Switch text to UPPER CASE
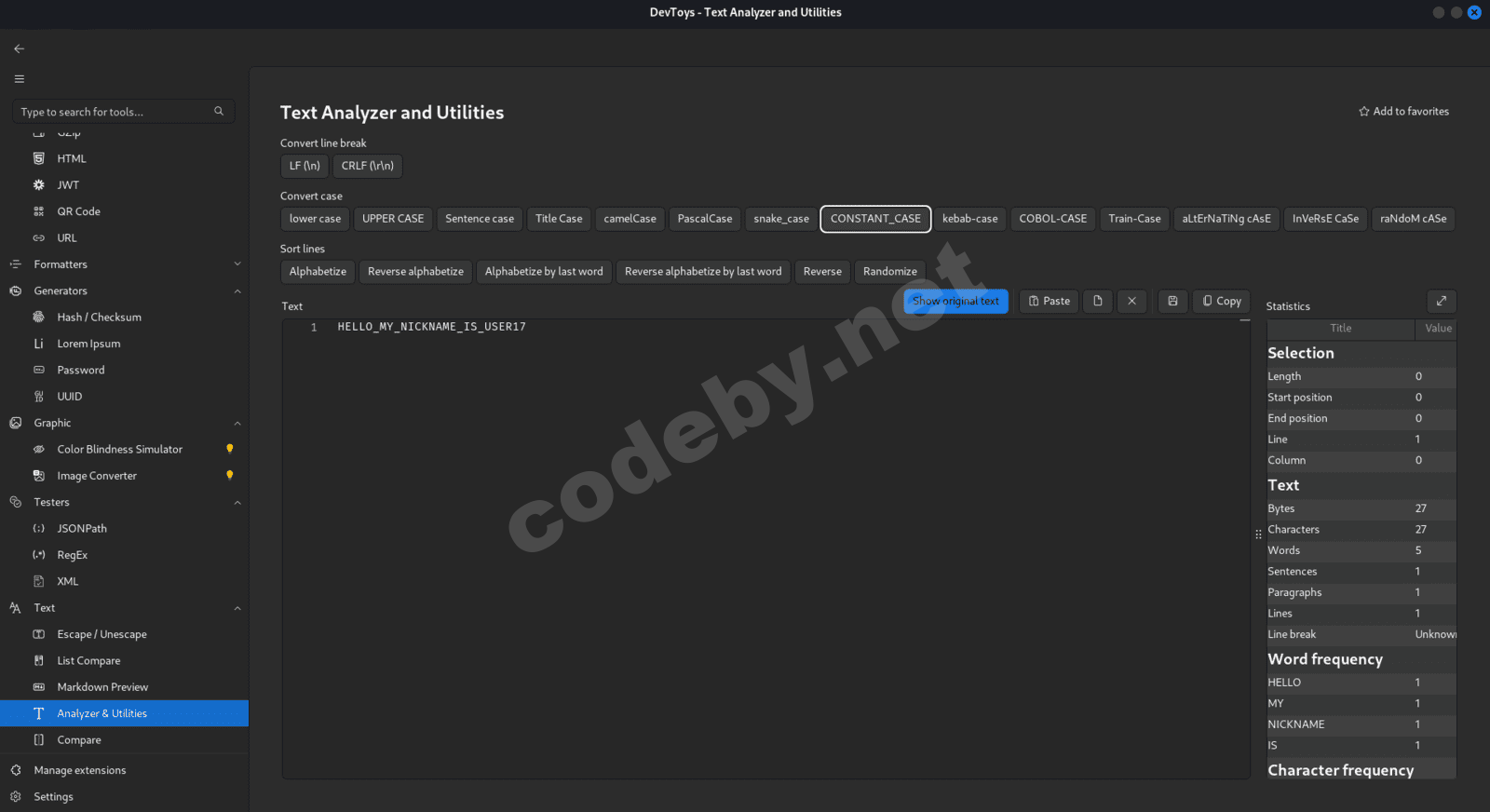This screenshot has width=1490, height=812. [x=393, y=219]
